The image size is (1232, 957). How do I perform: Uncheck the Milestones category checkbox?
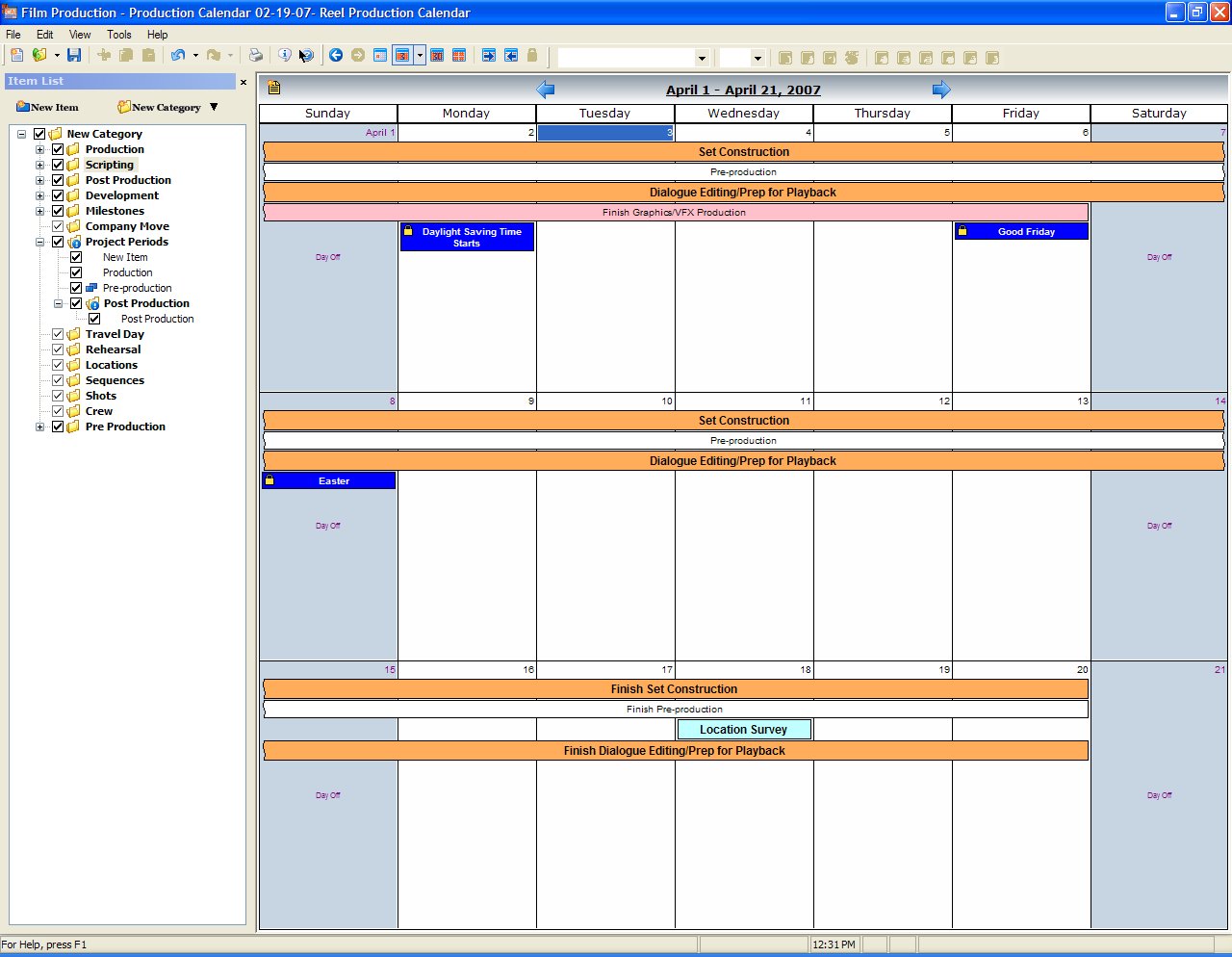click(58, 211)
